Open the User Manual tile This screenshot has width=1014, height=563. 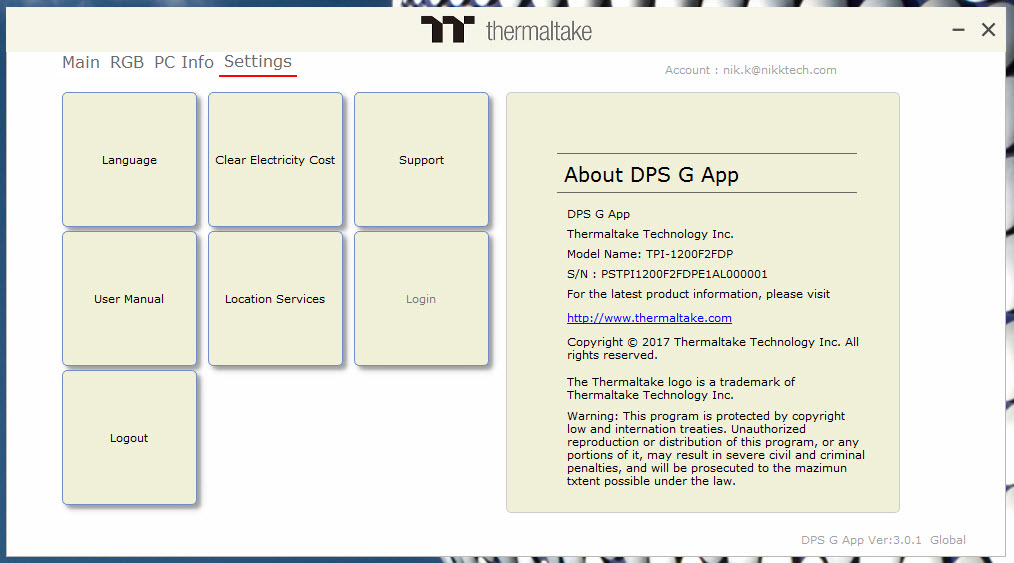(129, 299)
